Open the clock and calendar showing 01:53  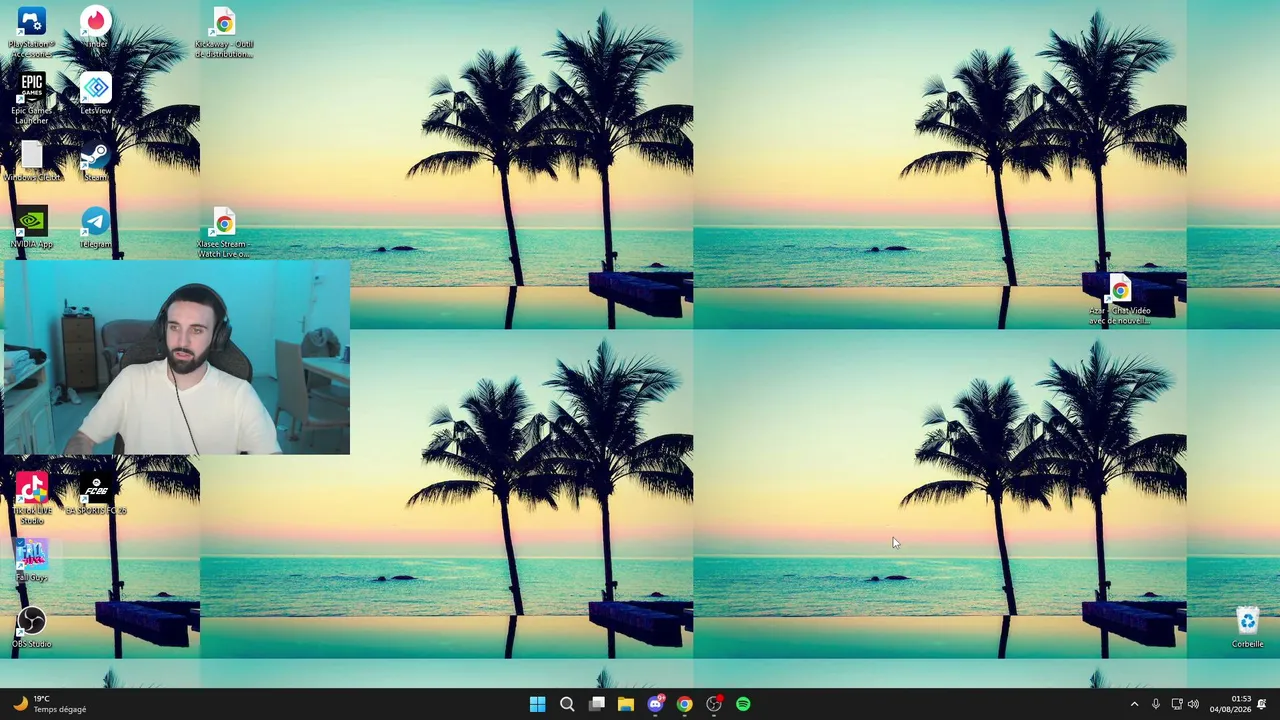1230,704
